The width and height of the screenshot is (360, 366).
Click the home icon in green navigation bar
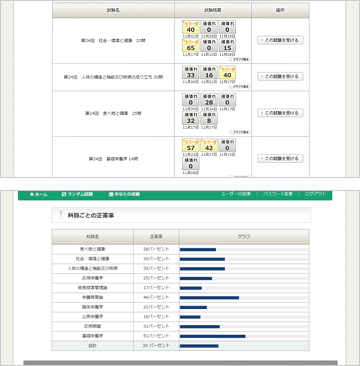click(x=32, y=194)
